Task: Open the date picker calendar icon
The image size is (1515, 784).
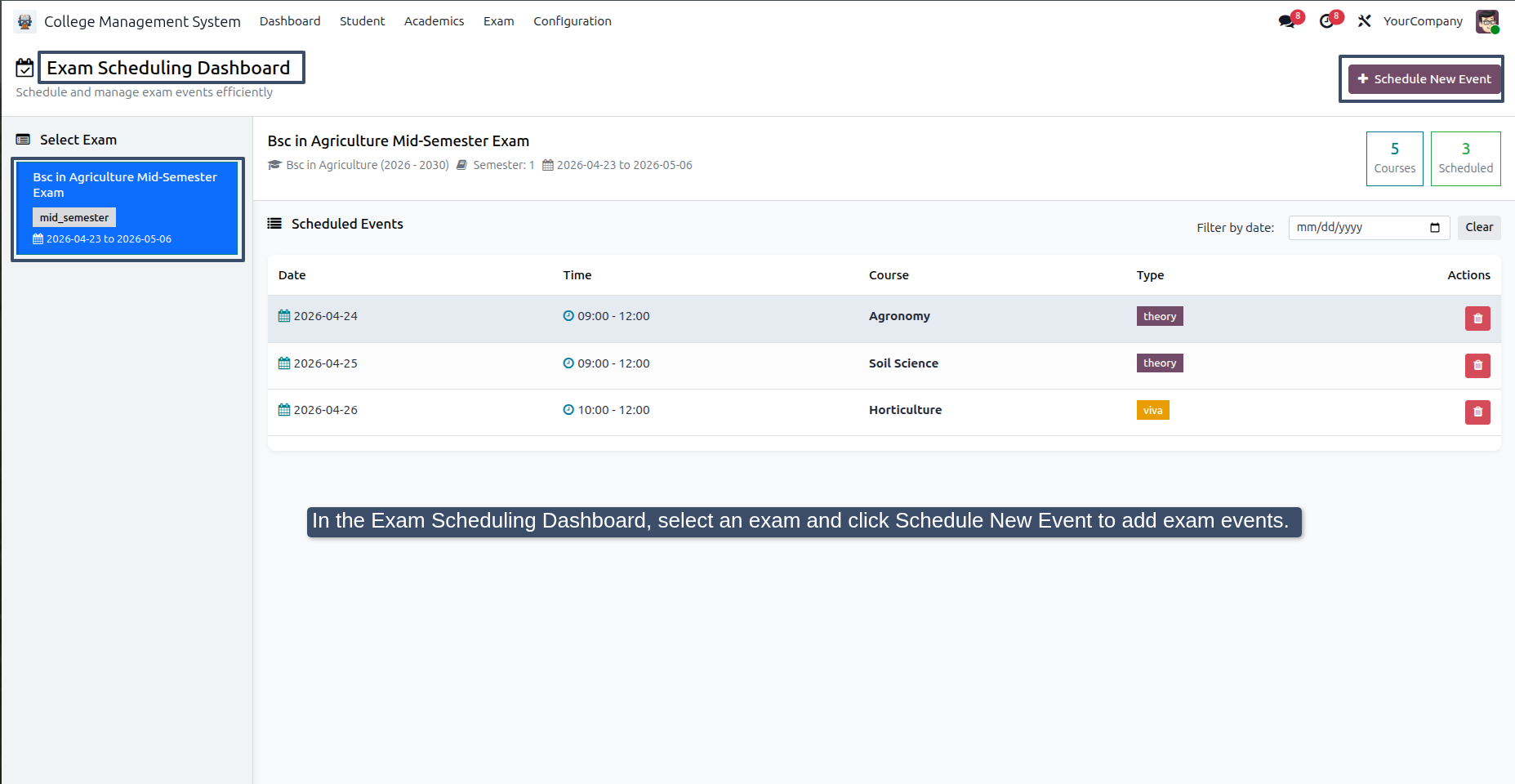Action: [x=1435, y=228]
